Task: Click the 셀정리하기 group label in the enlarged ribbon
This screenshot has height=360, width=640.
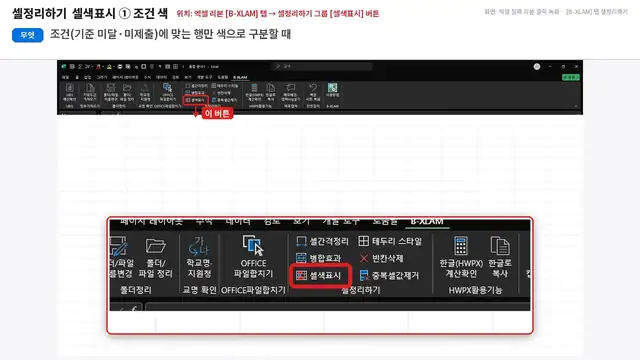Action: [x=360, y=290]
